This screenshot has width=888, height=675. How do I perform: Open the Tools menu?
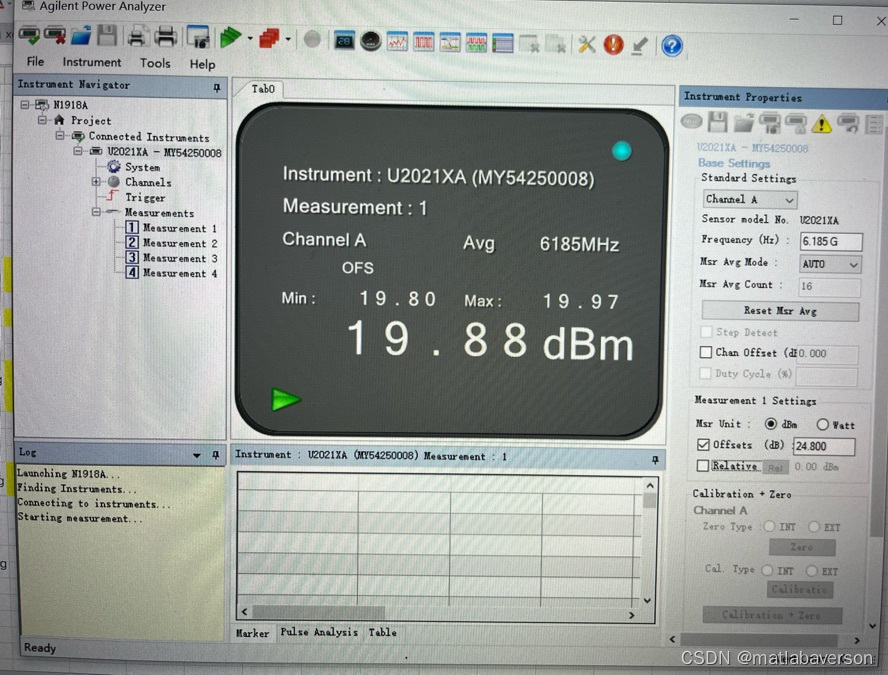click(155, 63)
